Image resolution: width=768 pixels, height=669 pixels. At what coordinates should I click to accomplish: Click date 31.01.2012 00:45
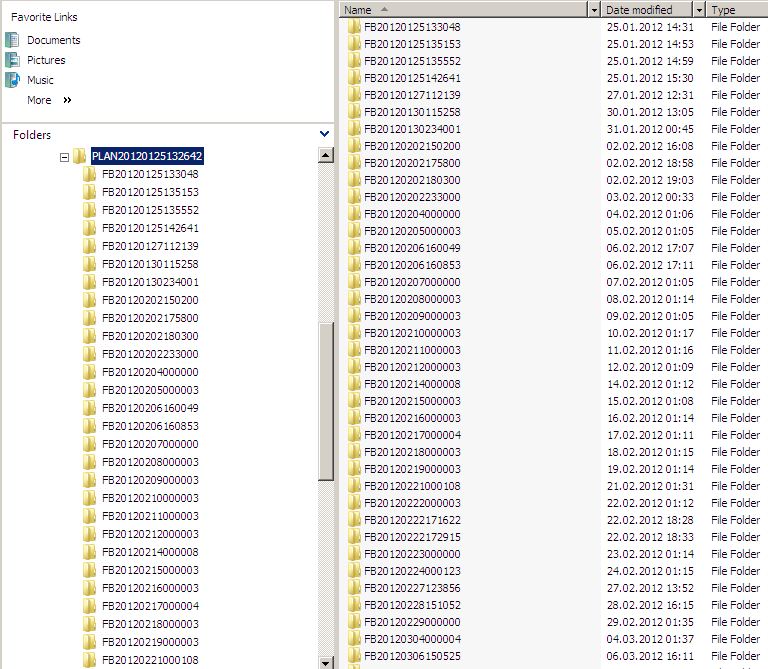point(650,129)
